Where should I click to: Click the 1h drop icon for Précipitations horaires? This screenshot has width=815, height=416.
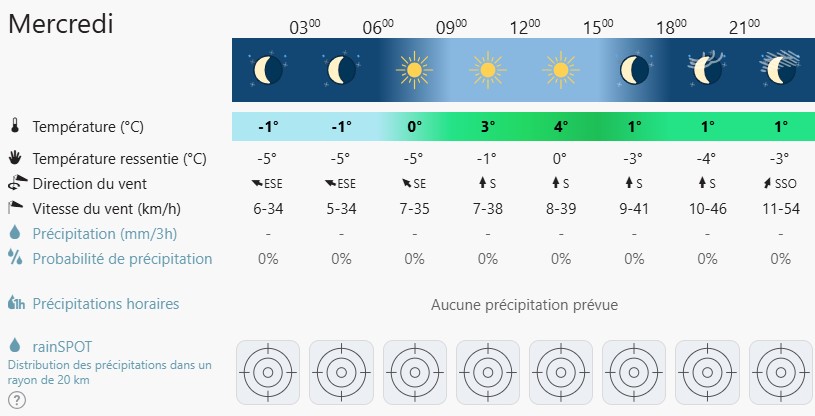coord(16,303)
